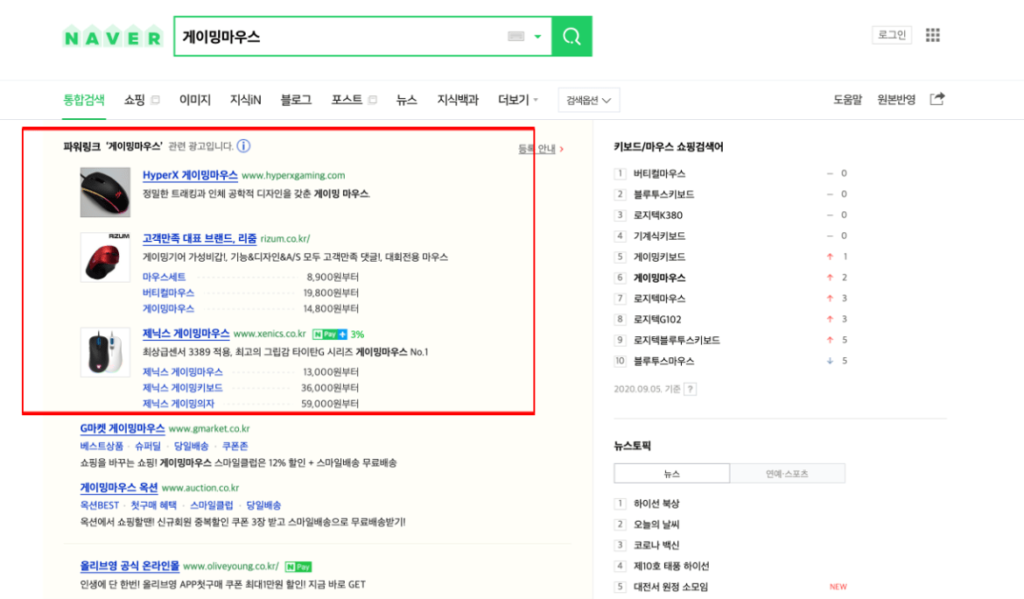The image size is (1024, 599).
Task: Click the help question mark next to 2020.09.05. 기준
Action: point(690,389)
